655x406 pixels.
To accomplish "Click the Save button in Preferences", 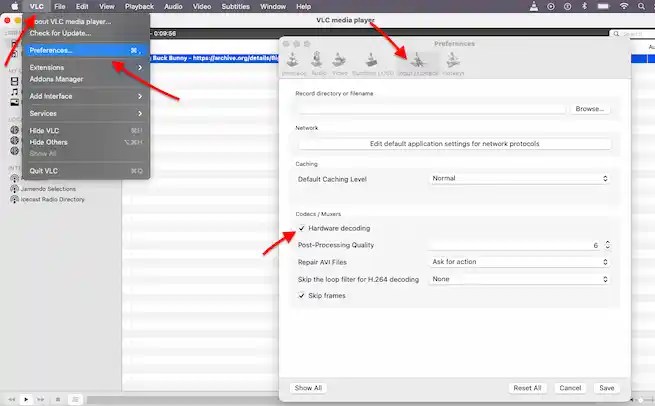I will click(x=607, y=388).
